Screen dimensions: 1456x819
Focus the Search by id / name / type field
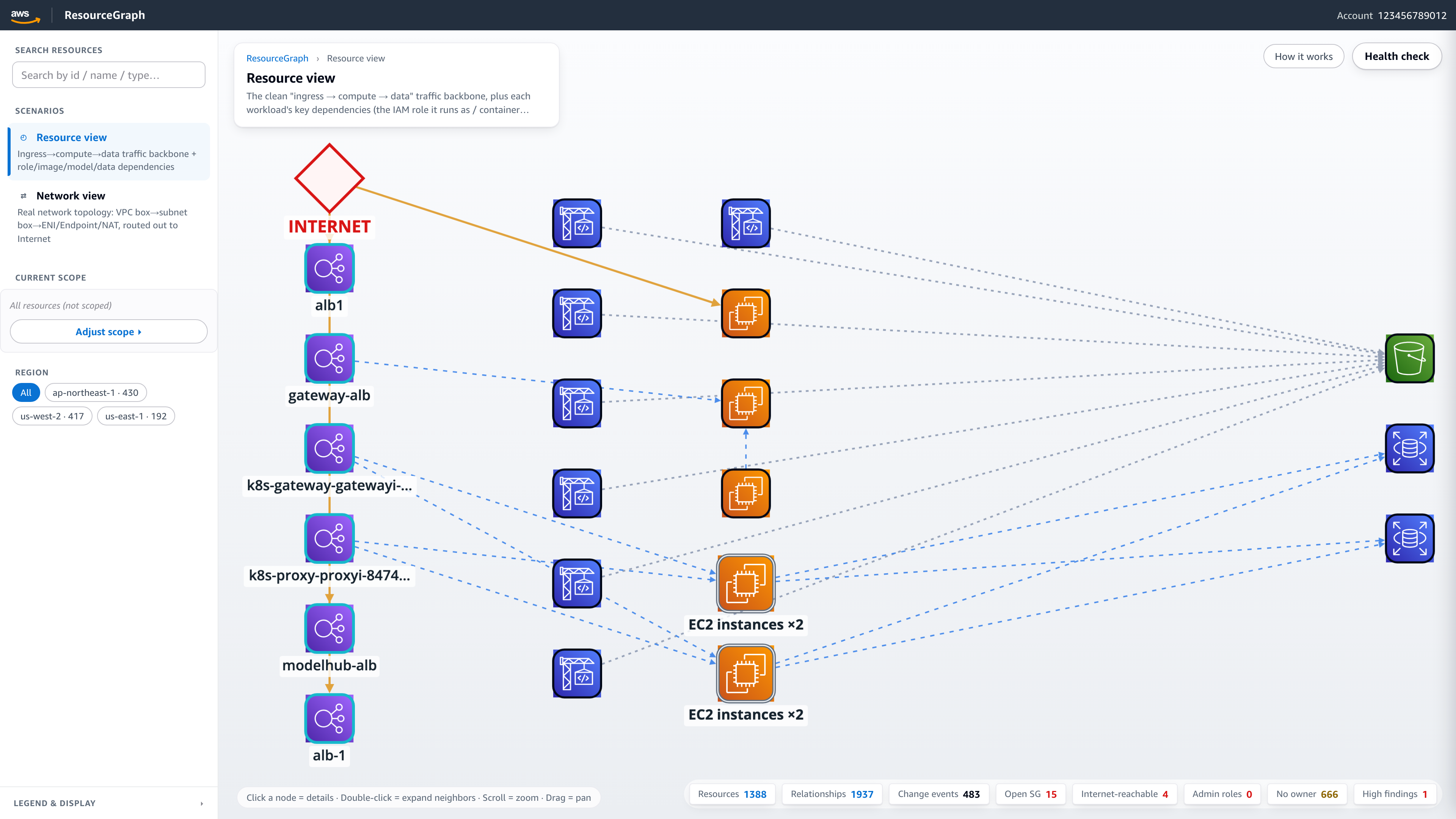point(108,75)
